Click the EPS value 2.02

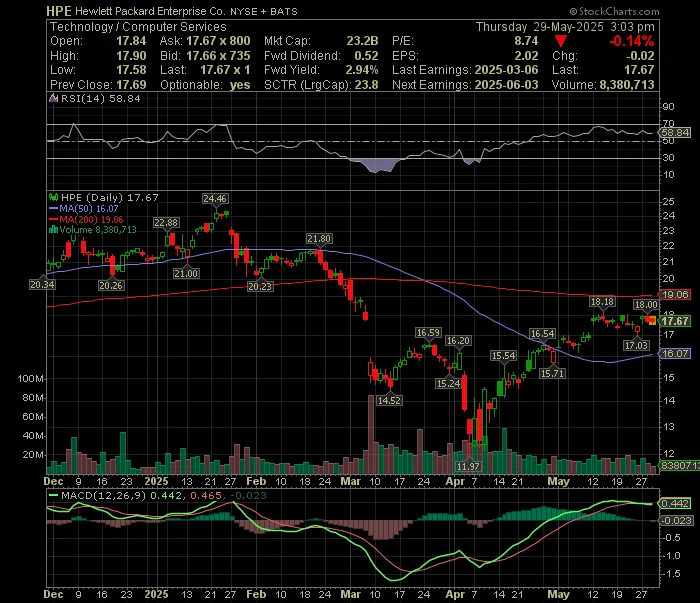(x=526, y=56)
